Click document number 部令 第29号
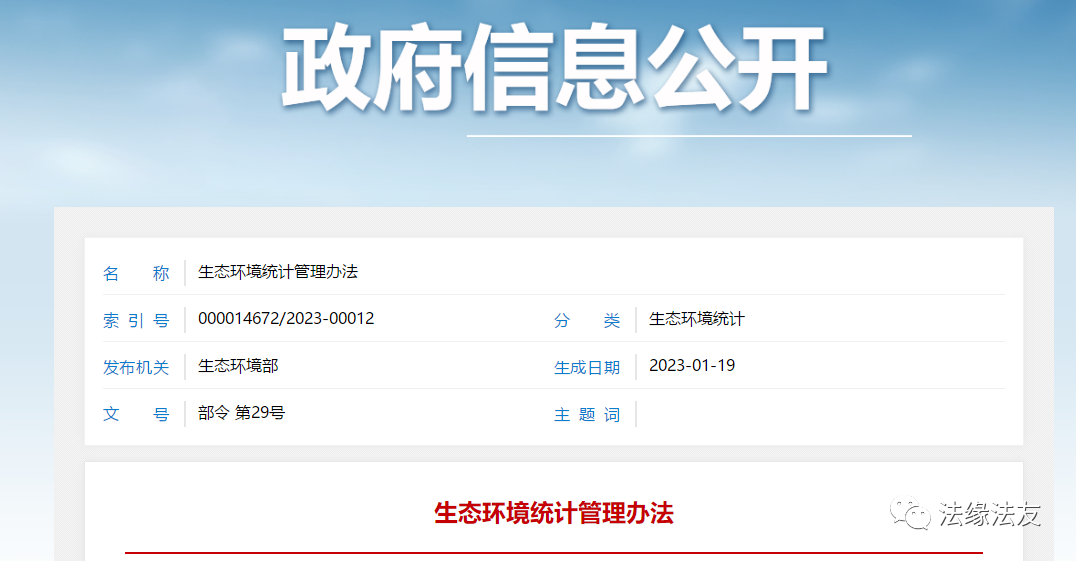The image size is (1076, 561). point(241,413)
